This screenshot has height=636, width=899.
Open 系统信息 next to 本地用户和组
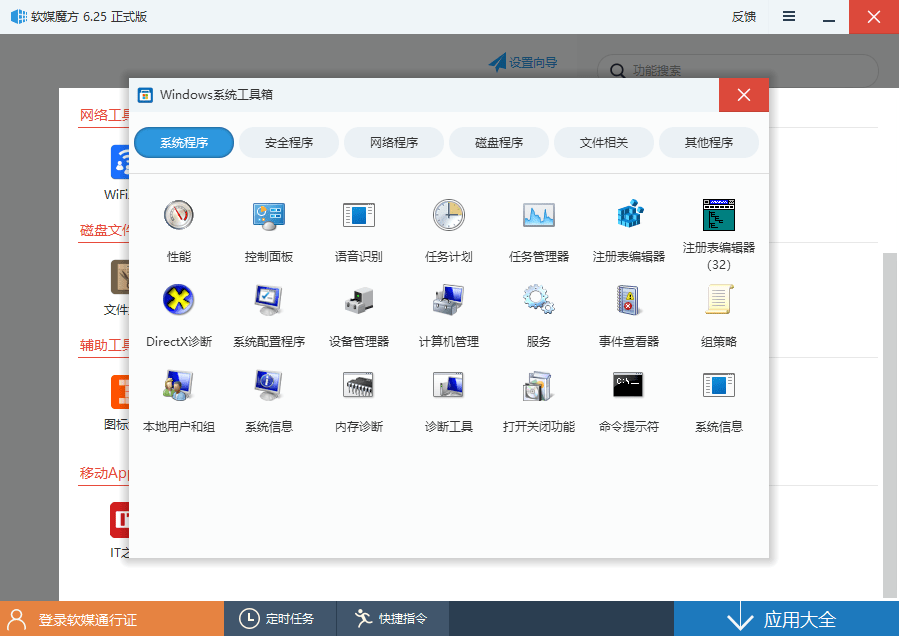click(x=268, y=401)
